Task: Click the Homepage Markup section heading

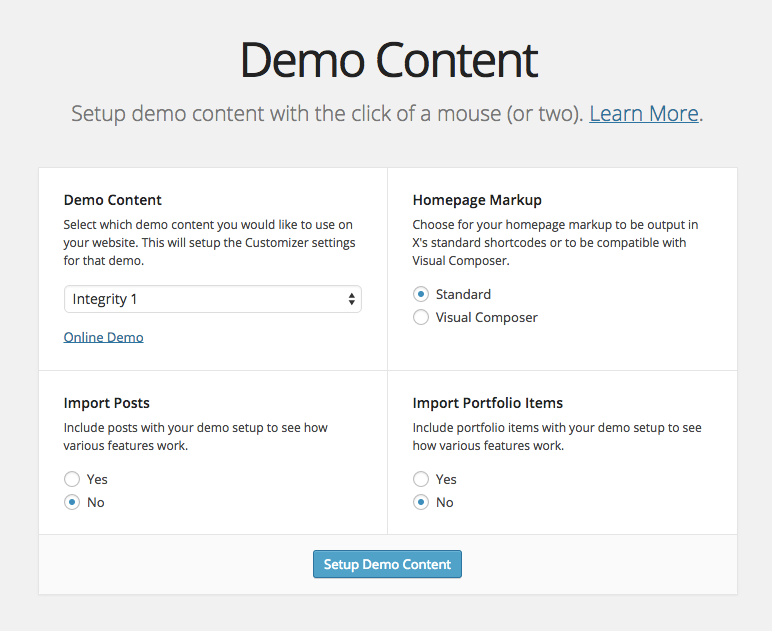Action: click(x=477, y=200)
